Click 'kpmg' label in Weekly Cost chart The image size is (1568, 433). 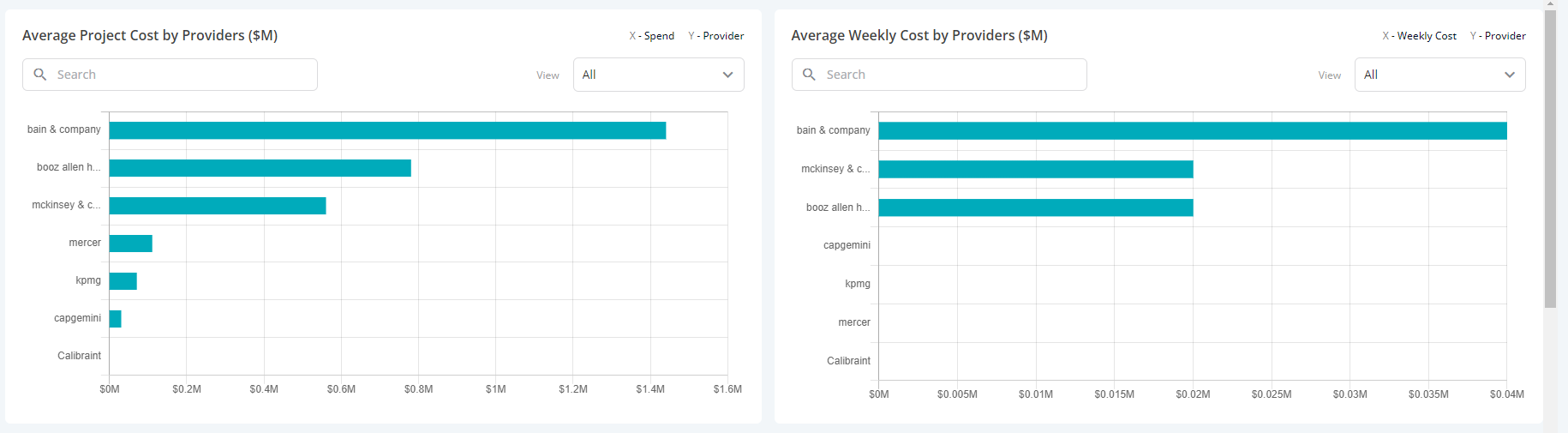tap(858, 284)
